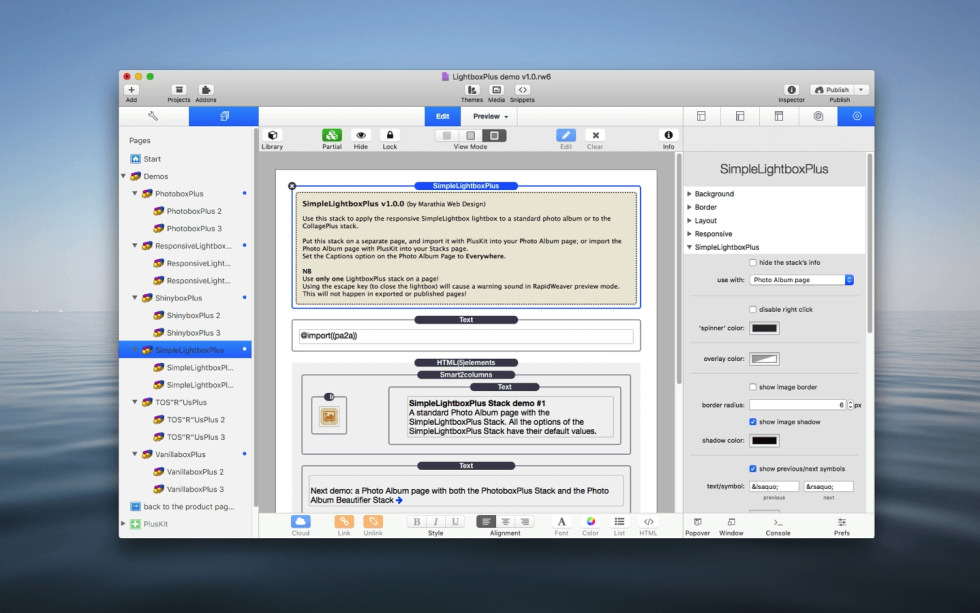The height and width of the screenshot is (613, 980).
Task: Expand the Responsive section
Action: click(689, 234)
